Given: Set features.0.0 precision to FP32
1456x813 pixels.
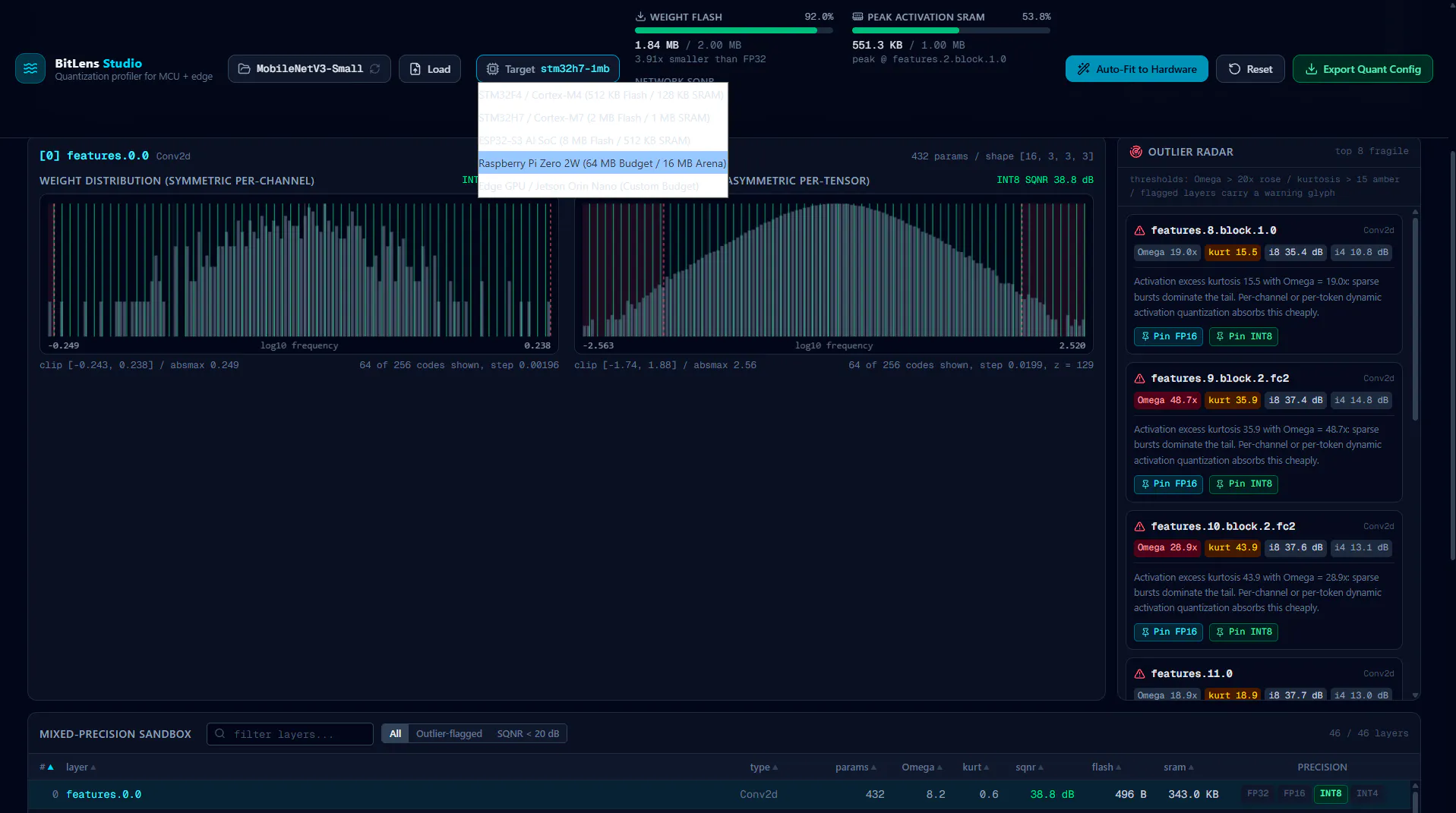Looking at the screenshot, I should point(1258,794).
